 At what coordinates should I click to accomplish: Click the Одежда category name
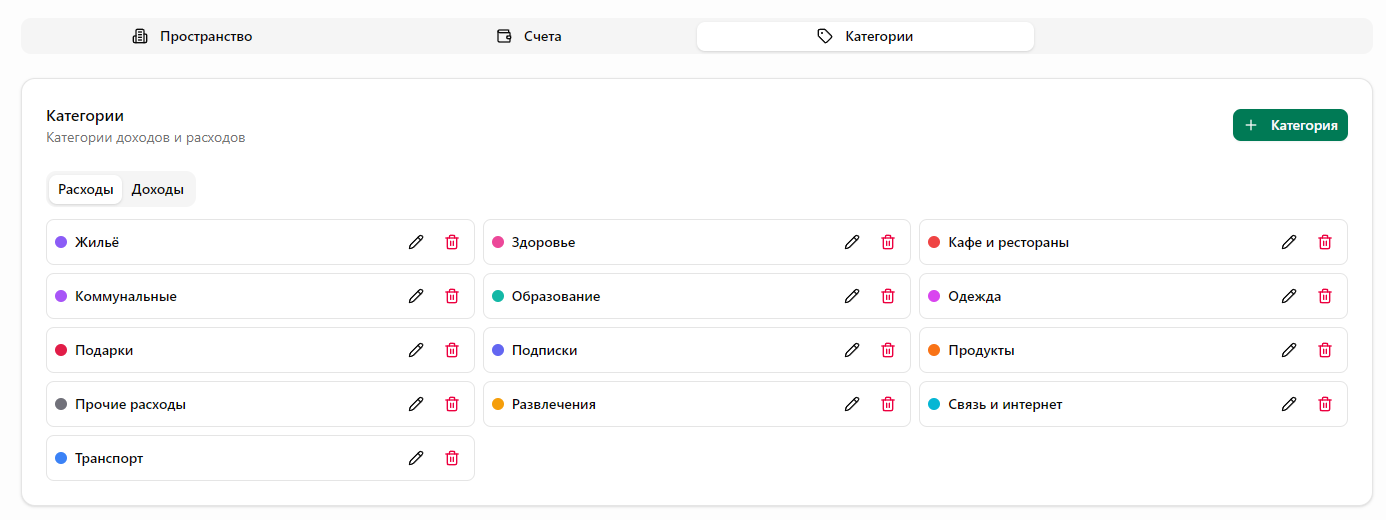pos(974,296)
